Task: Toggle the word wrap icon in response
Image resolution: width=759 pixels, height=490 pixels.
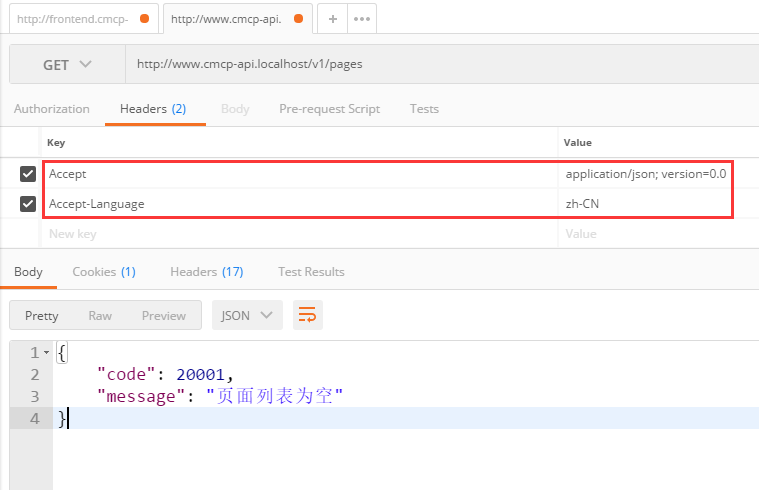Action: point(307,315)
